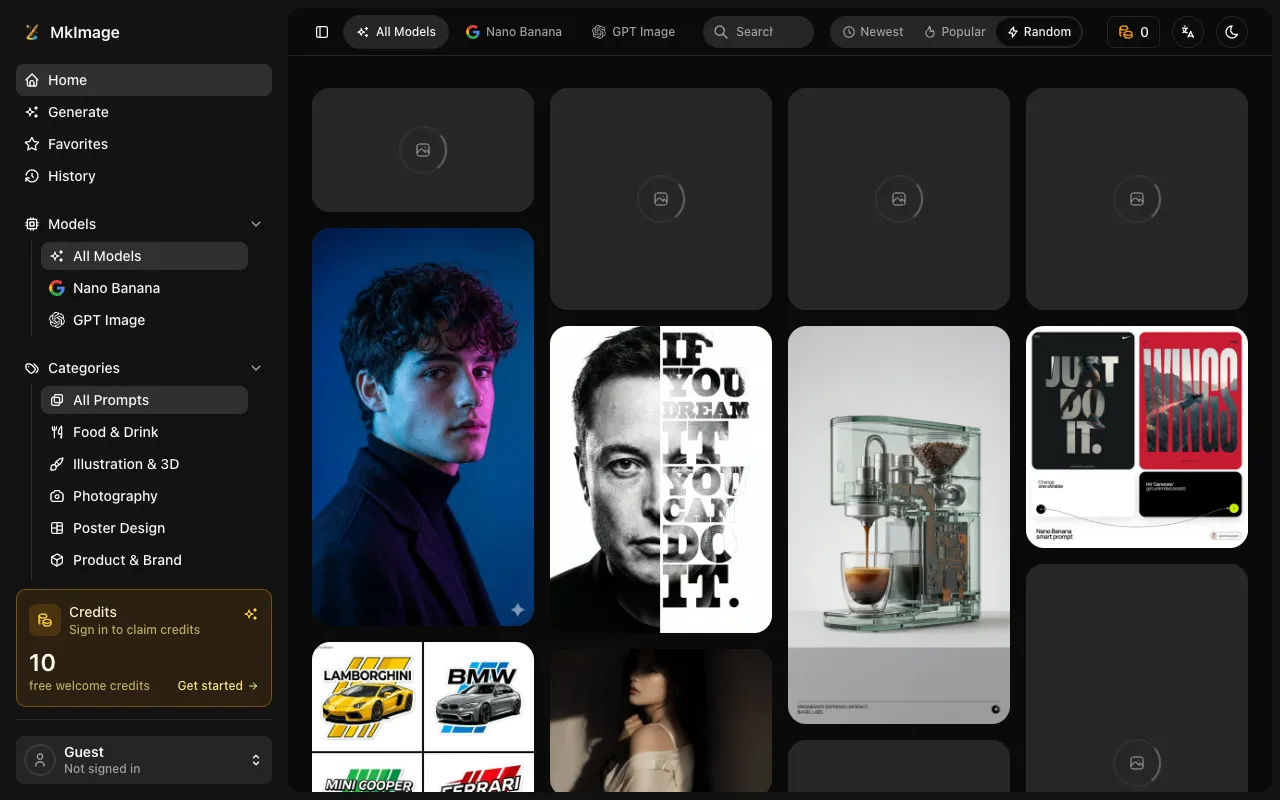Viewport: 1280px width, 800px height.
Task: Open the neon portrait man thumbnail
Action: (423, 427)
